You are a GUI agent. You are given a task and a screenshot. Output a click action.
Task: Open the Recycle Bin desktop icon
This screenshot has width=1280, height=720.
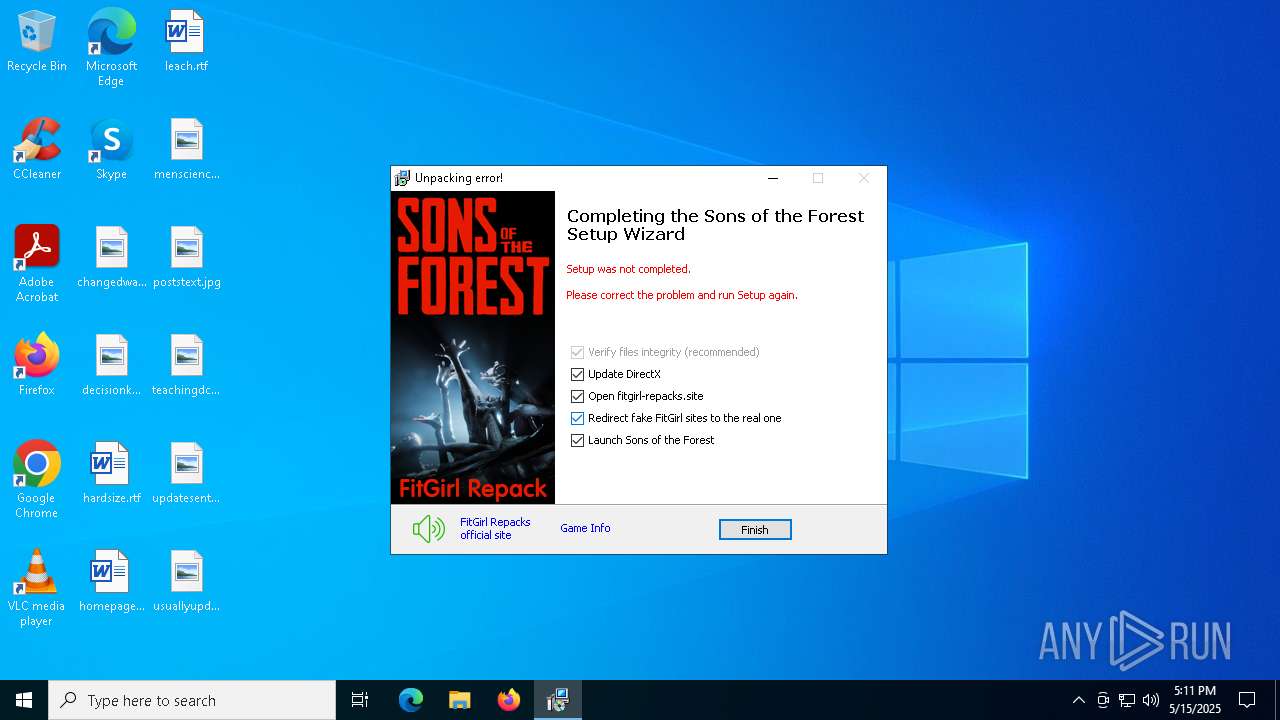click(x=37, y=41)
